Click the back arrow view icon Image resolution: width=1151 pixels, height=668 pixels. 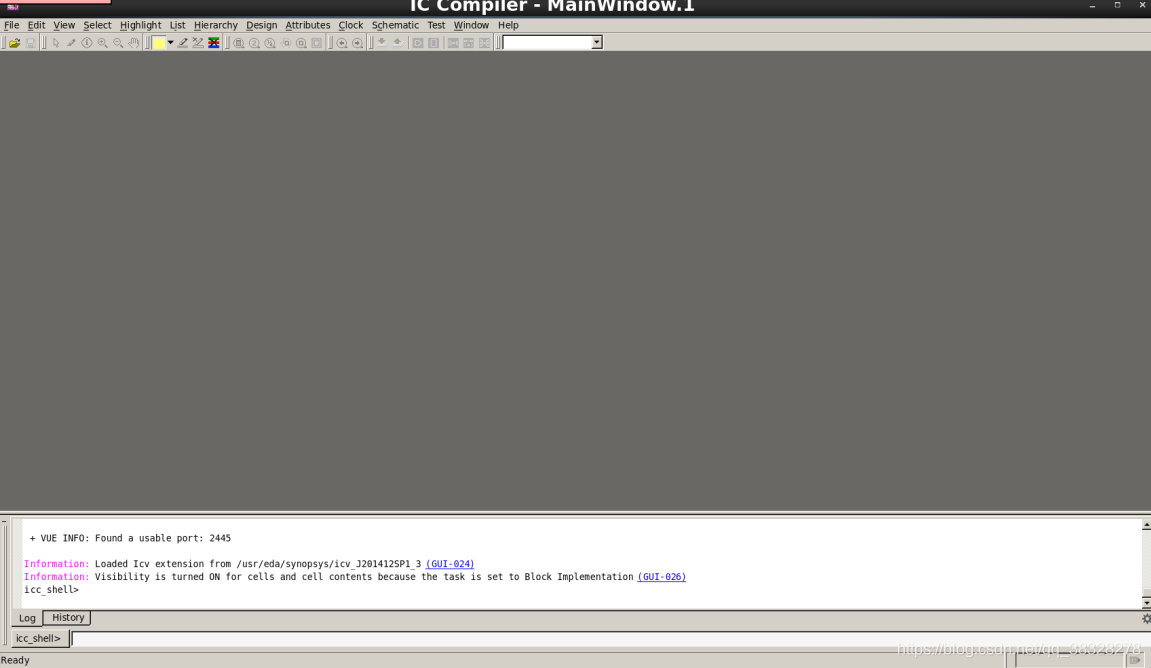pyautogui.click(x=342, y=43)
